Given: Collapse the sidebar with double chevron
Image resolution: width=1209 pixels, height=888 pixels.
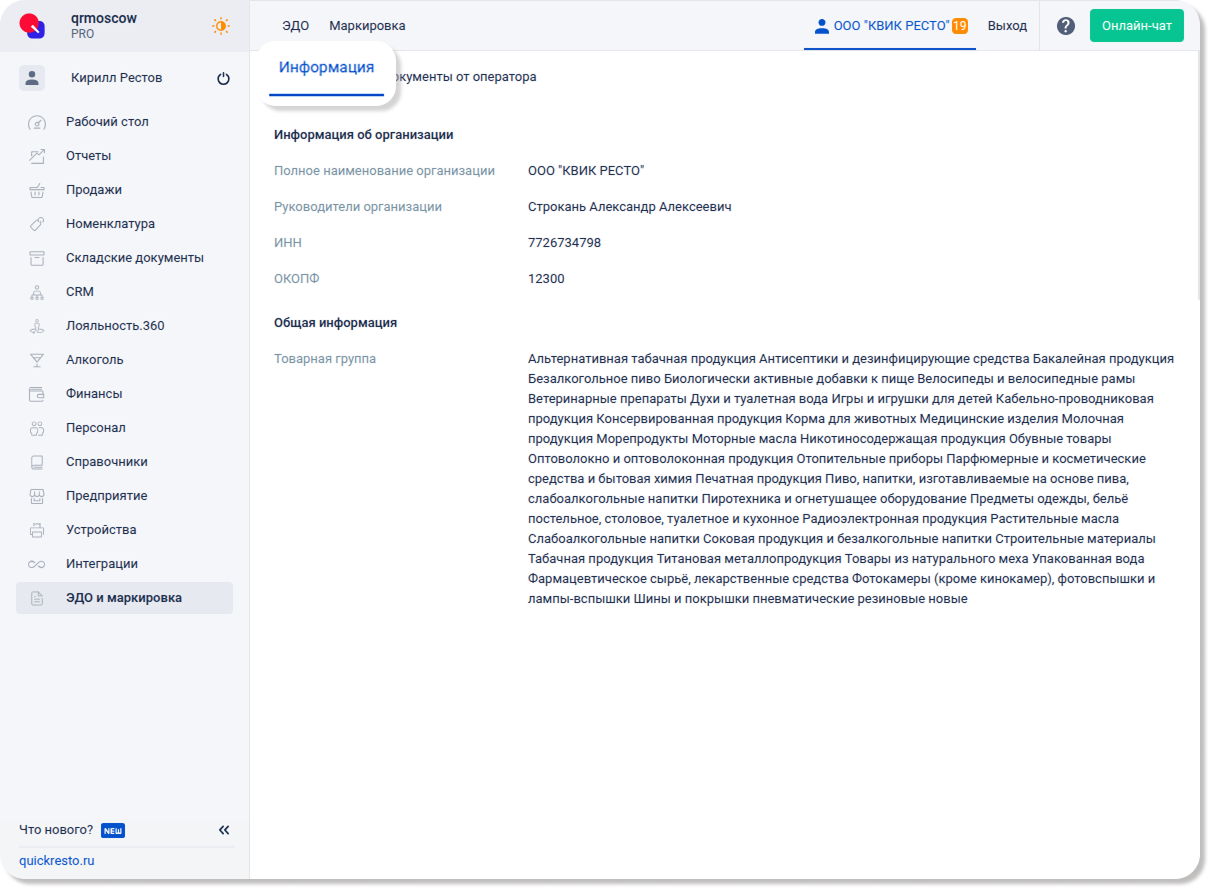Looking at the screenshot, I should (x=224, y=830).
